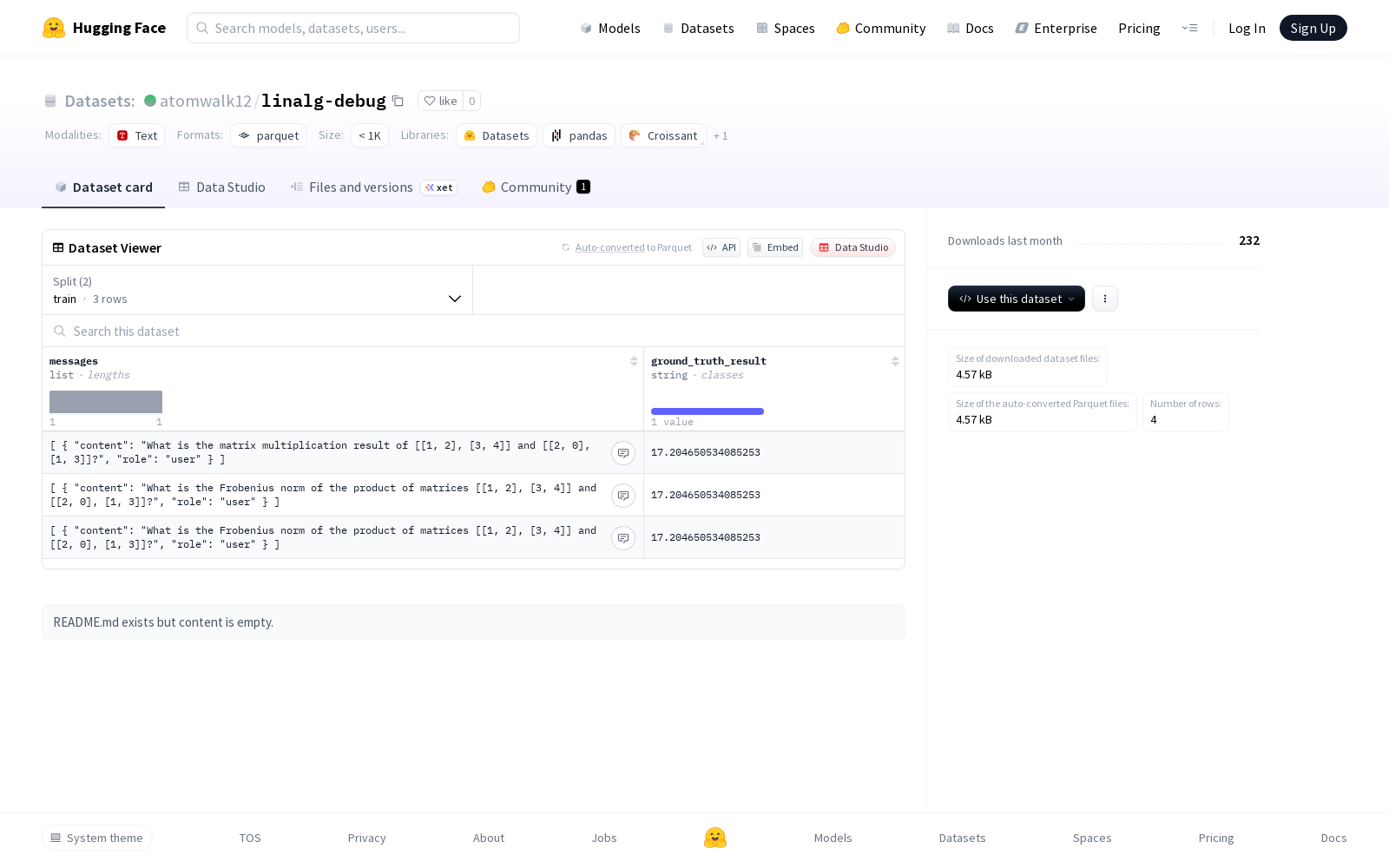This screenshot has height=868, width=1389.
Task: Sort the ground_truth_result column
Action: (895, 361)
